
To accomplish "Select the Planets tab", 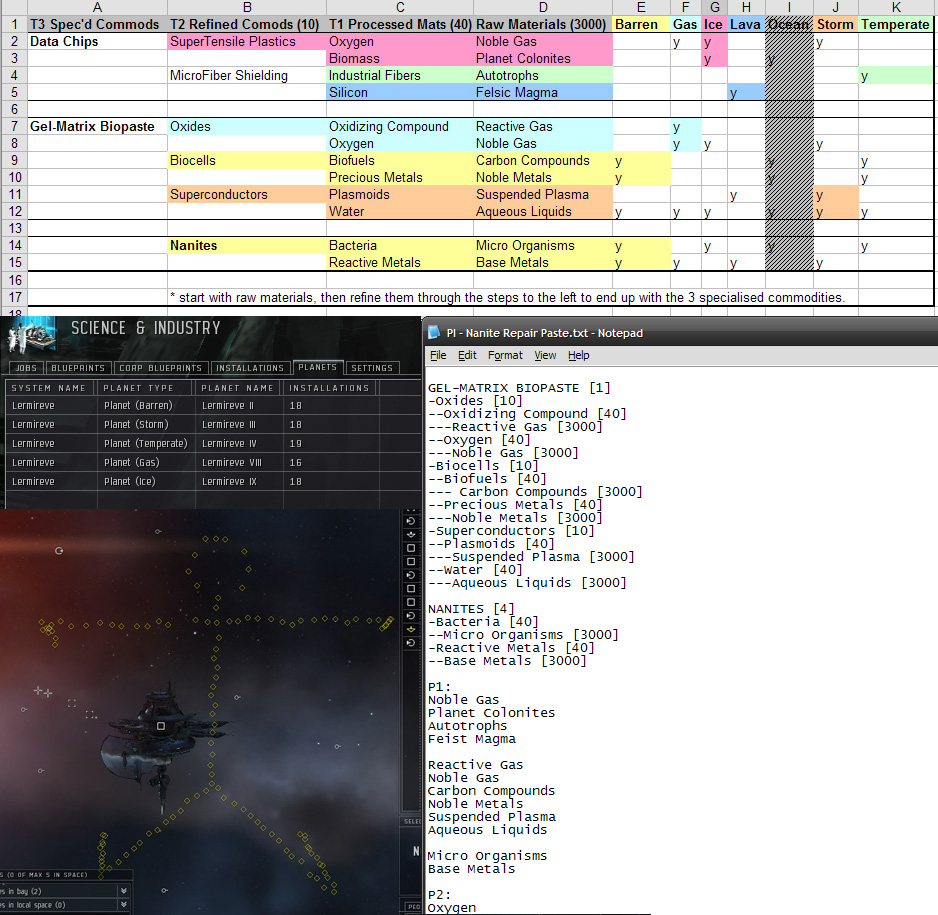I will pyautogui.click(x=318, y=367).
